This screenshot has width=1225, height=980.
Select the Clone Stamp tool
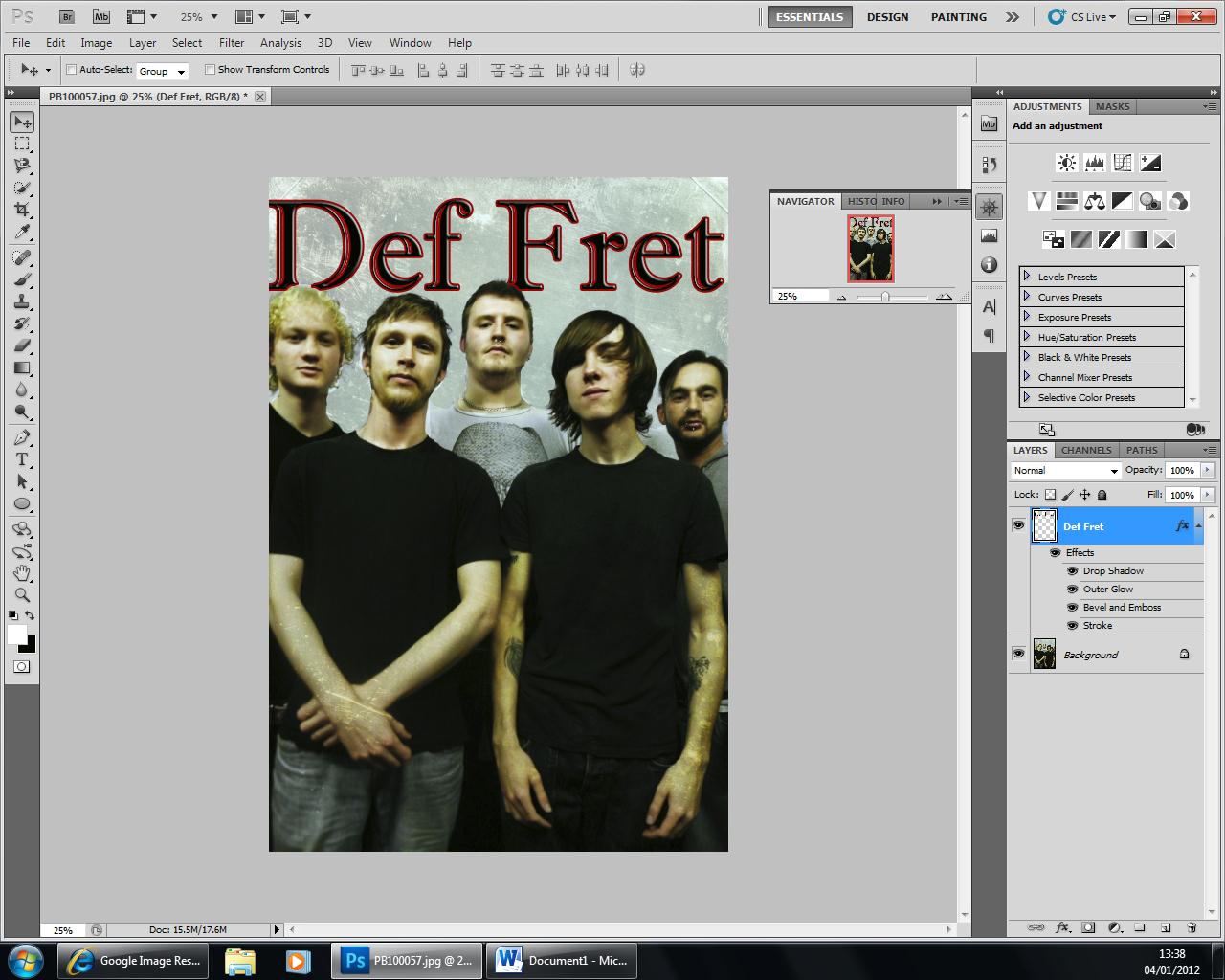point(22,301)
